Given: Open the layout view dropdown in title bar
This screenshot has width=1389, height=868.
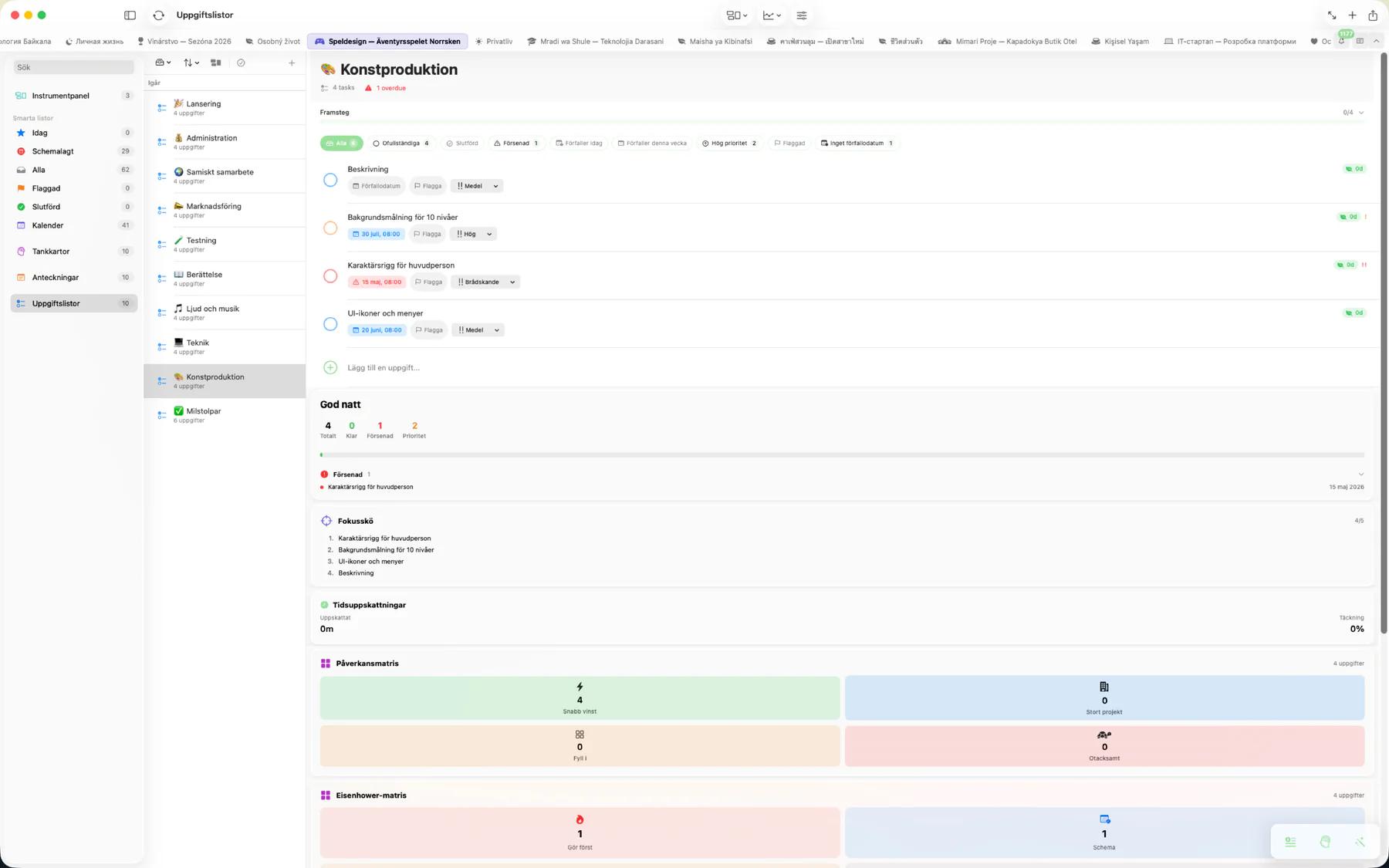Looking at the screenshot, I should click(737, 15).
